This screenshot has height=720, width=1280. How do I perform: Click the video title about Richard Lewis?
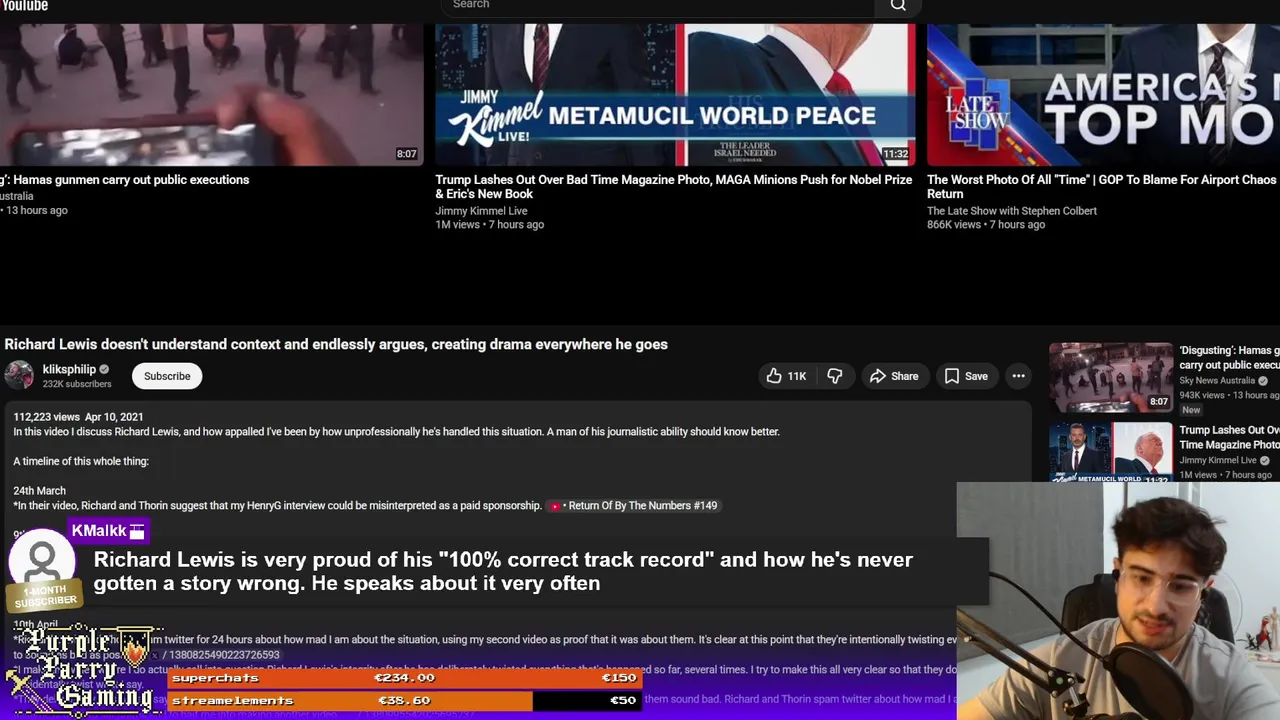[x=336, y=344]
